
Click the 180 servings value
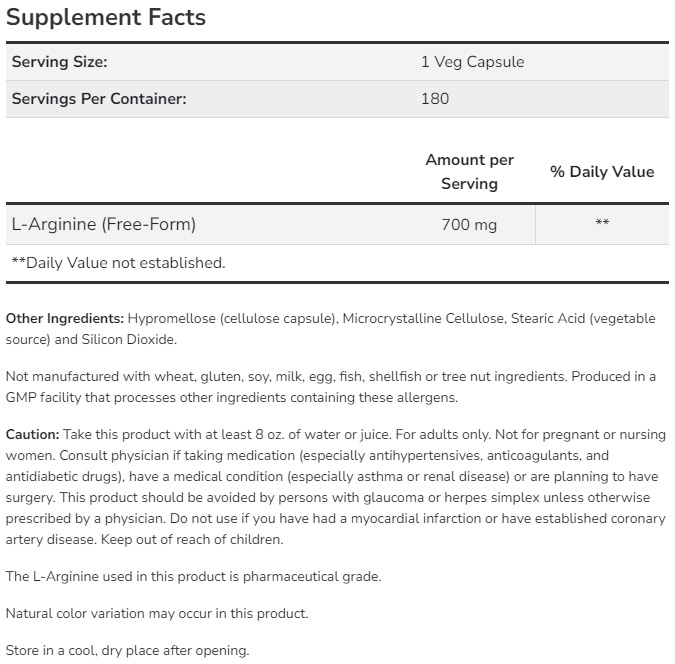coord(435,99)
